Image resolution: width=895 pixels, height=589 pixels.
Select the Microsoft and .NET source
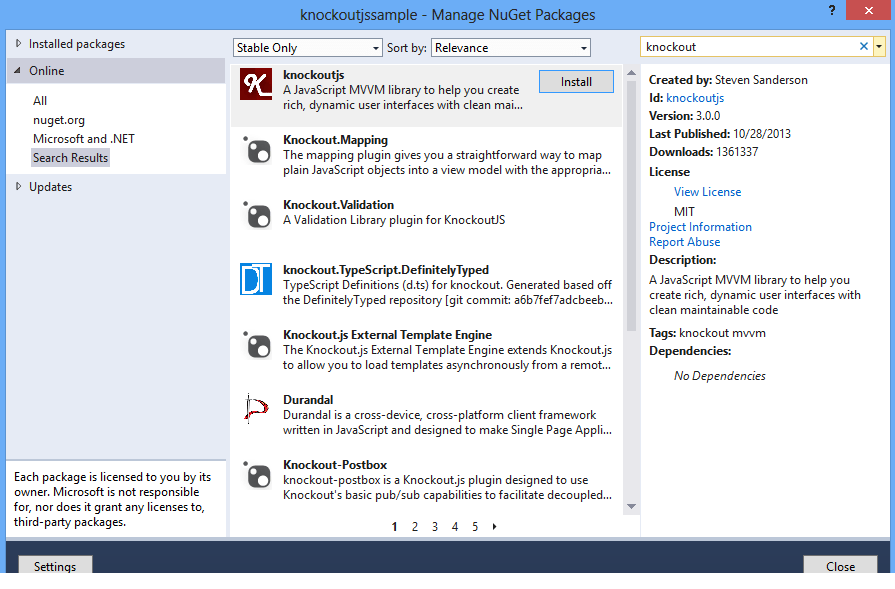[x=84, y=139]
